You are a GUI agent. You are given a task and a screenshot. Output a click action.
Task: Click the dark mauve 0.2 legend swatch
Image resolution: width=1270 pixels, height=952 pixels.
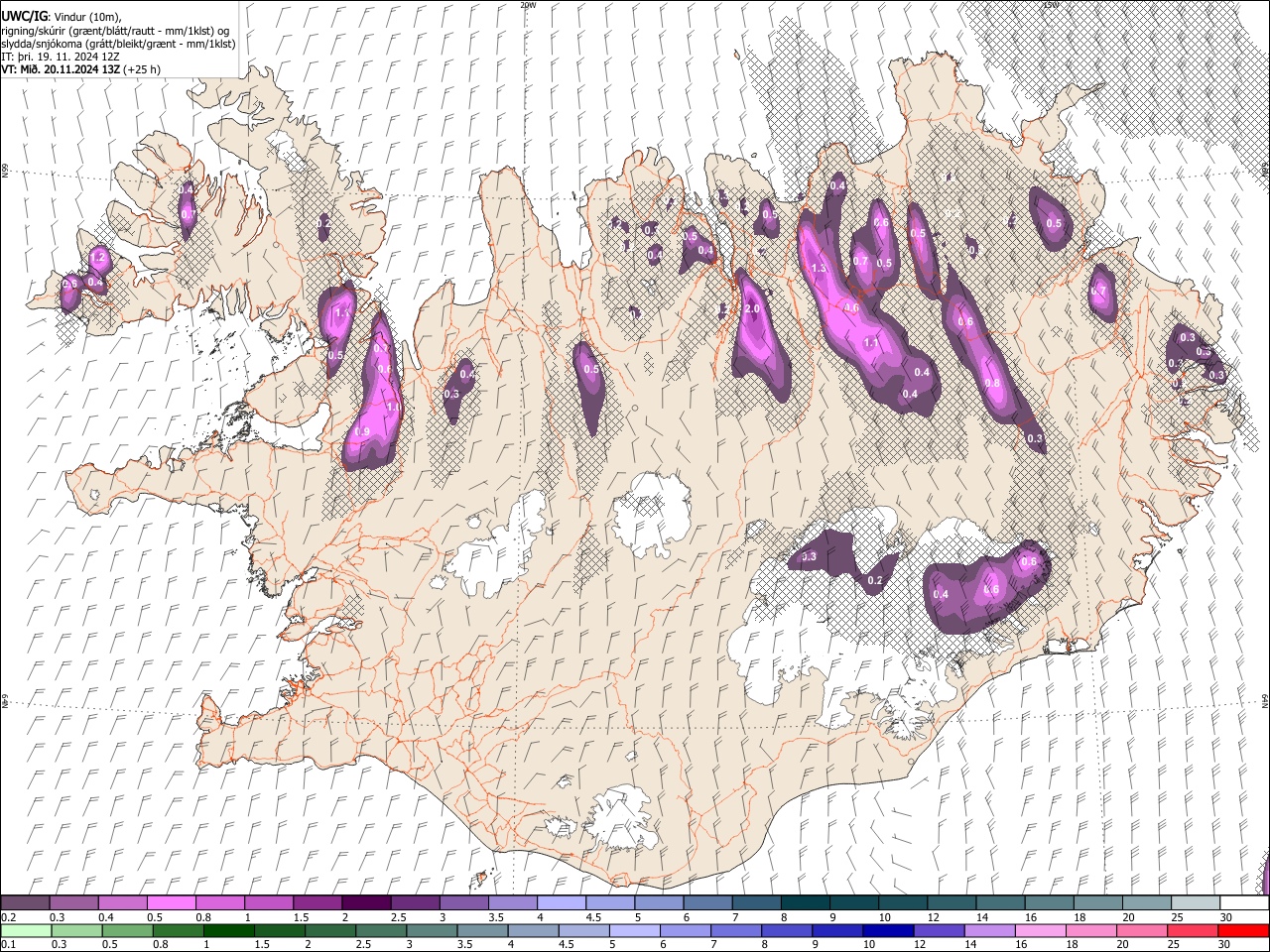click(26, 903)
